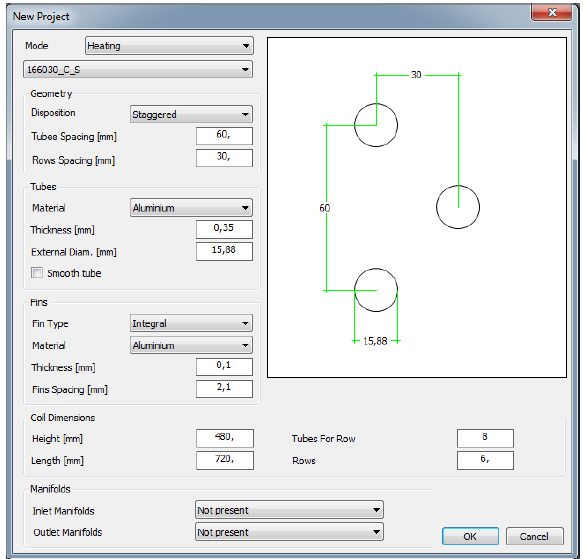The width and height of the screenshot is (583, 559).
Task: Click the Rows Spacing input field
Action: pos(224,158)
